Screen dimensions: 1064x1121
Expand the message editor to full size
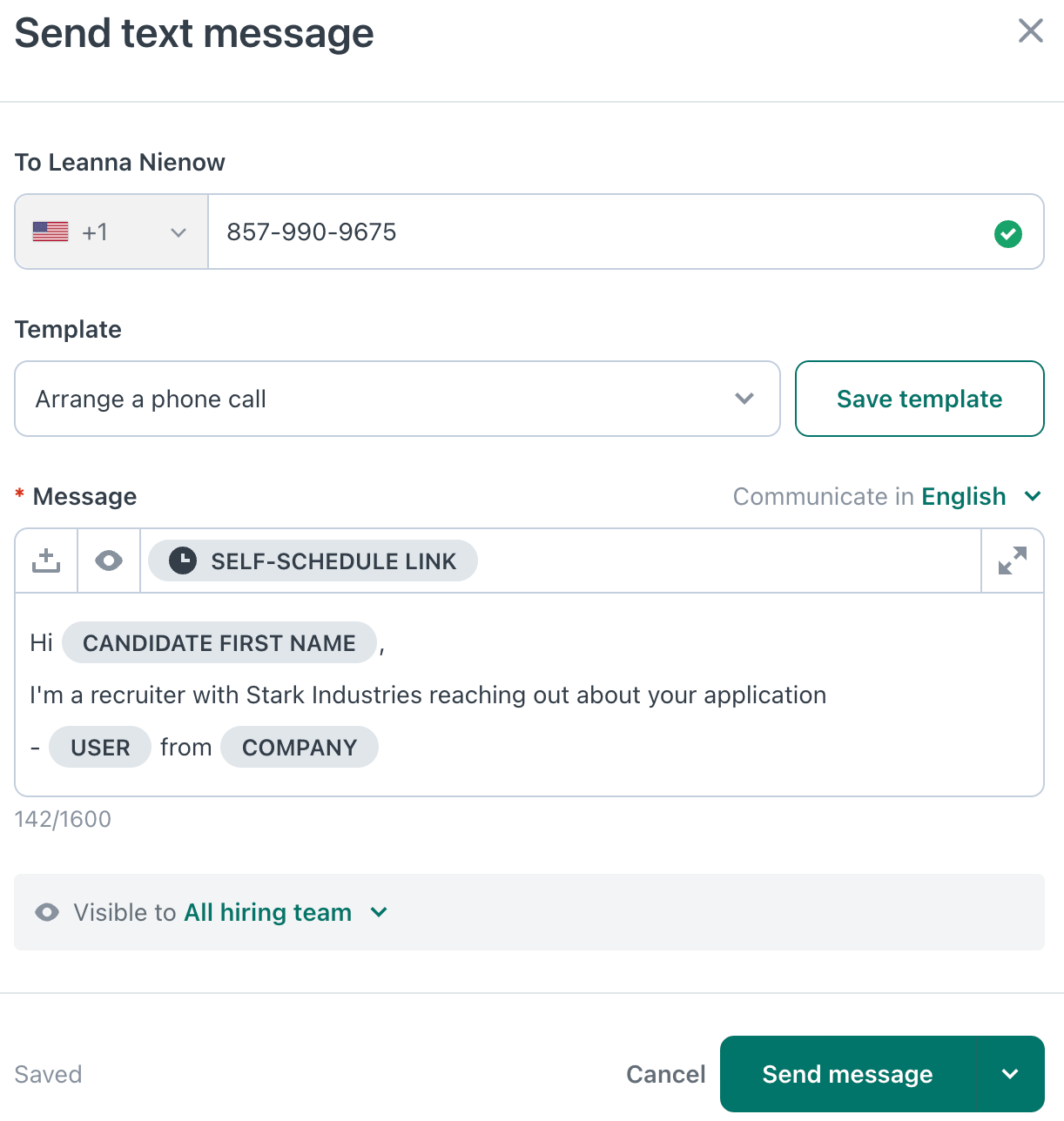click(1012, 561)
